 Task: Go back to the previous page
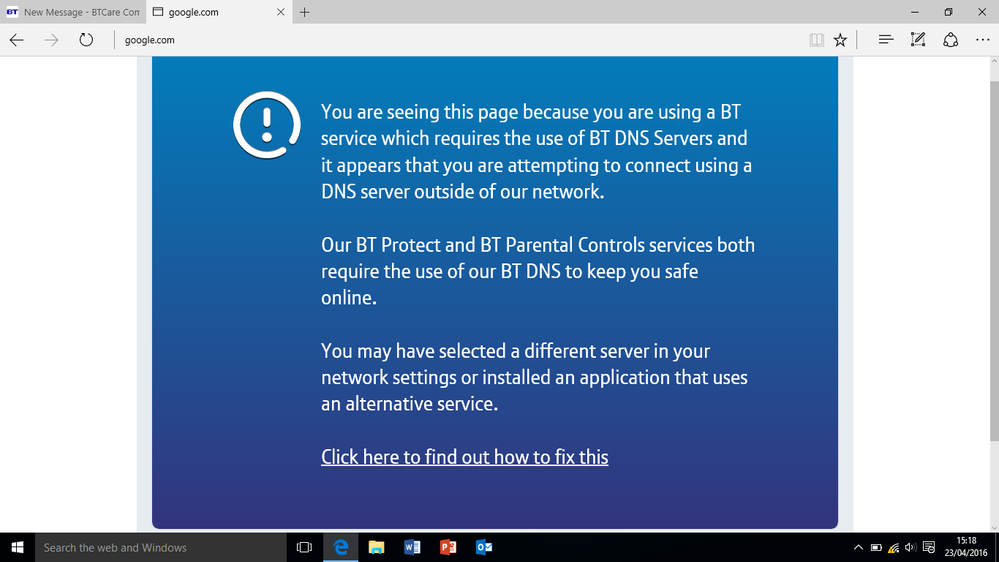(x=17, y=40)
